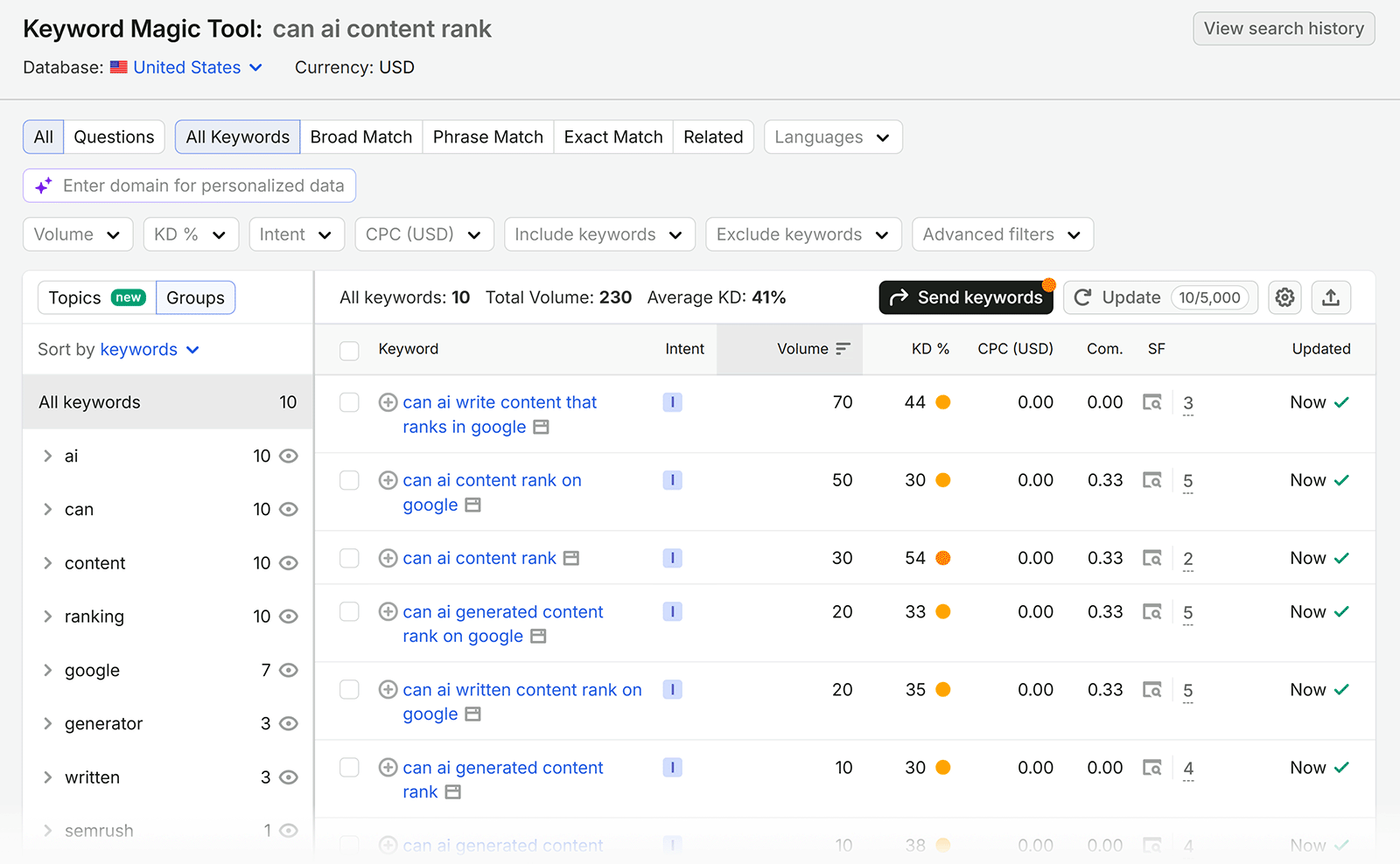Click plus icon for 'can ai generated content rank on google'
Screen dimensions: 1400x864
[x=388, y=612]
